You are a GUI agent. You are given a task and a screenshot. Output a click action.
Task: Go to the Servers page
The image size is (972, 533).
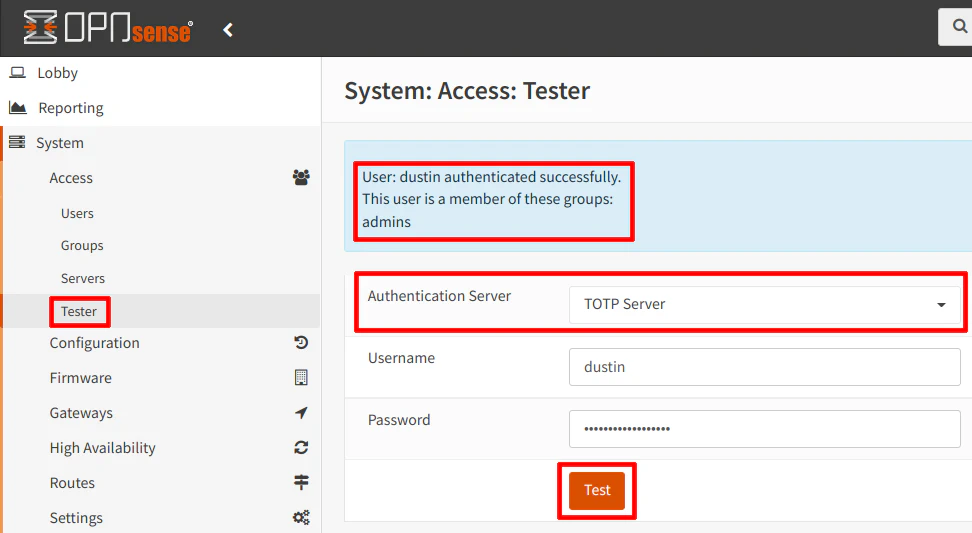pyautogui.click(x=82, y=278)
